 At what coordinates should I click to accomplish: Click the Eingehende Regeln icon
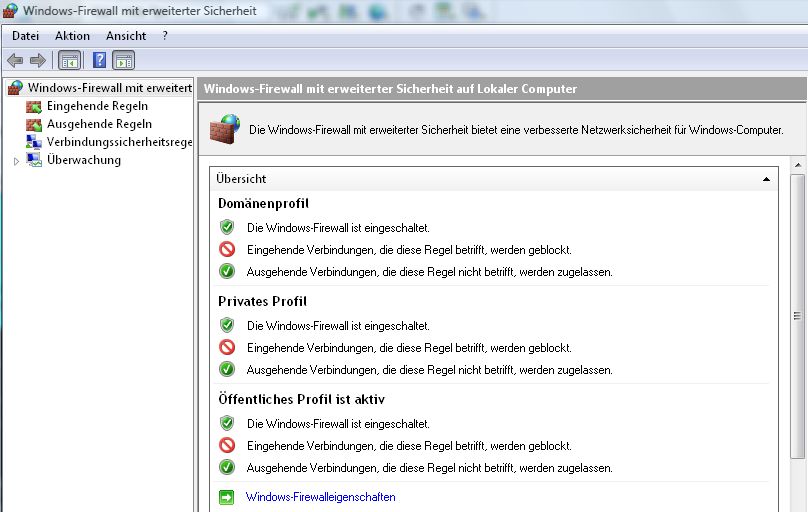click(x=34, y=107)
